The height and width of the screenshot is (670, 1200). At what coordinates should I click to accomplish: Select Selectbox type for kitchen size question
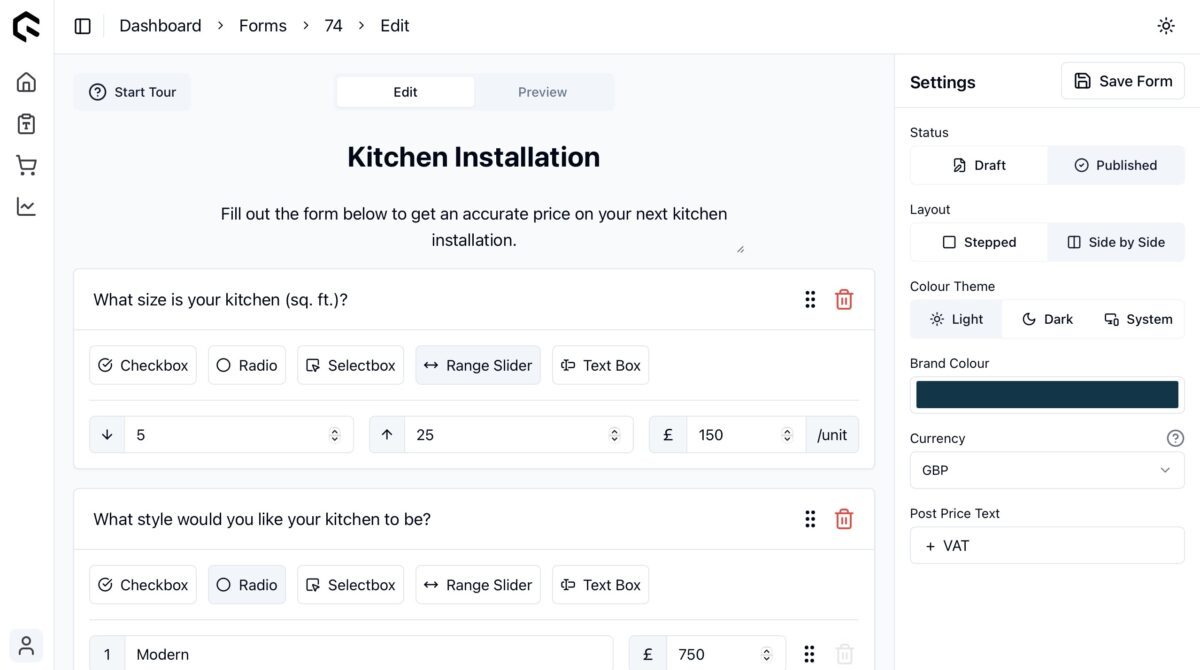[x=351, y=365]
